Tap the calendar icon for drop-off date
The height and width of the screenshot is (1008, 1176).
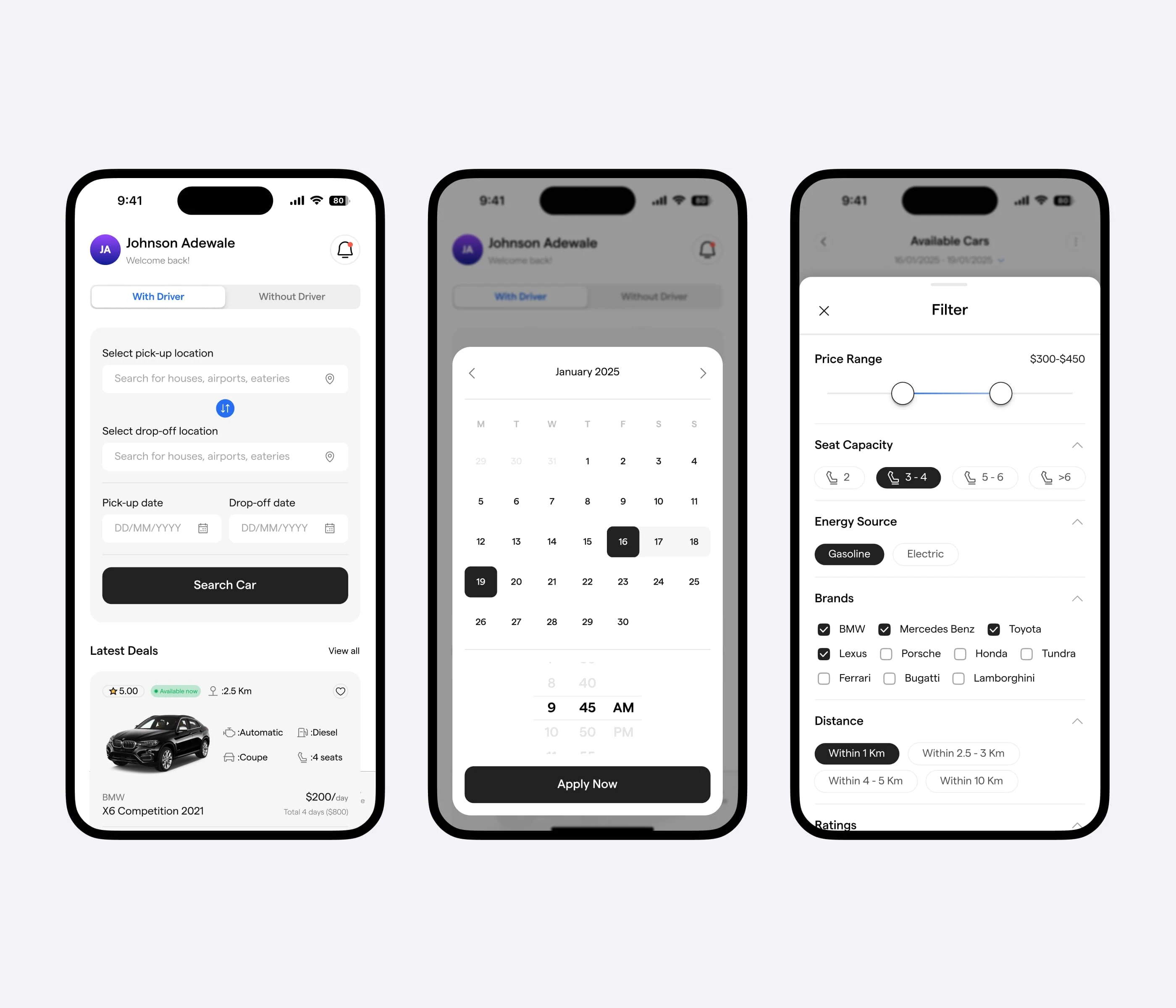coord(332,528)
